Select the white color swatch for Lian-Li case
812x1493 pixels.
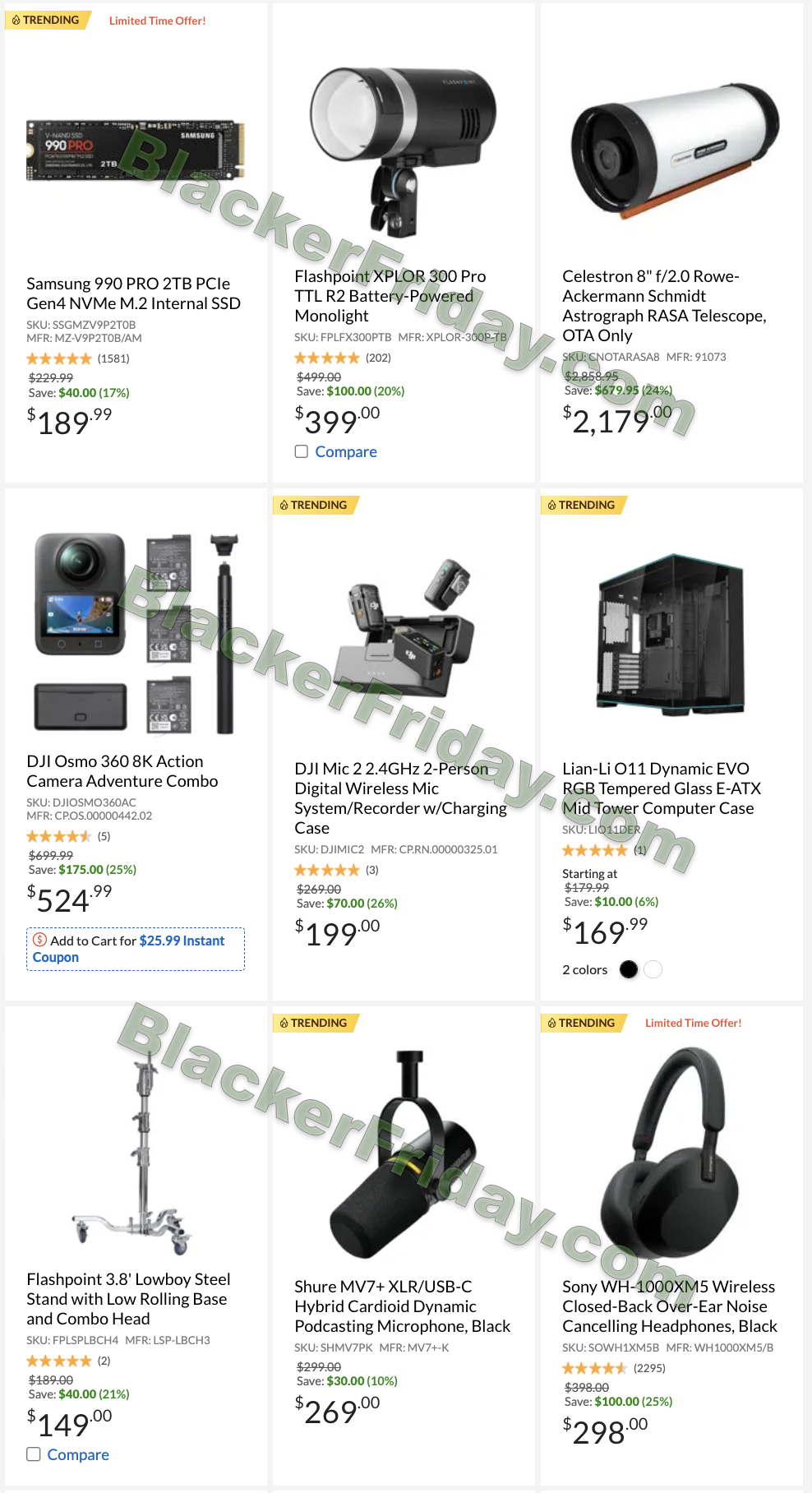[653, 969]
